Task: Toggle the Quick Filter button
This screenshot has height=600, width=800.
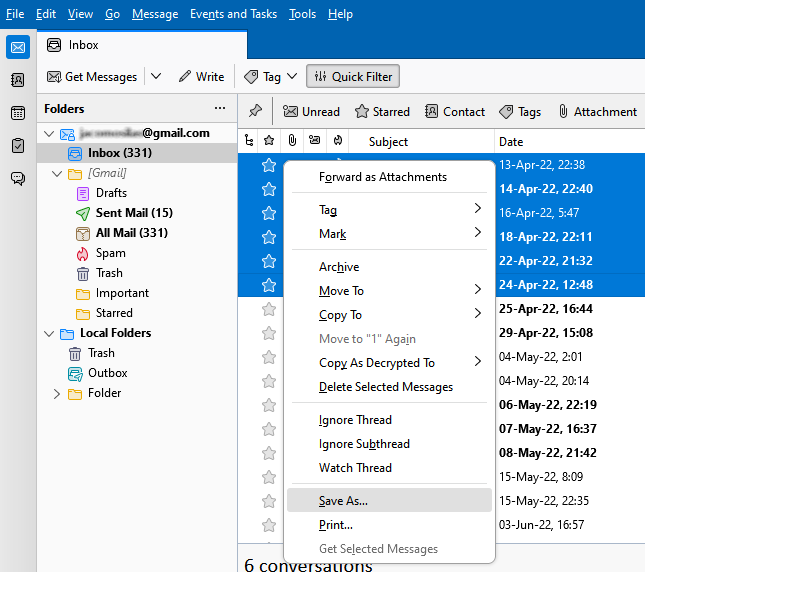Action: (x=353, y=77)
